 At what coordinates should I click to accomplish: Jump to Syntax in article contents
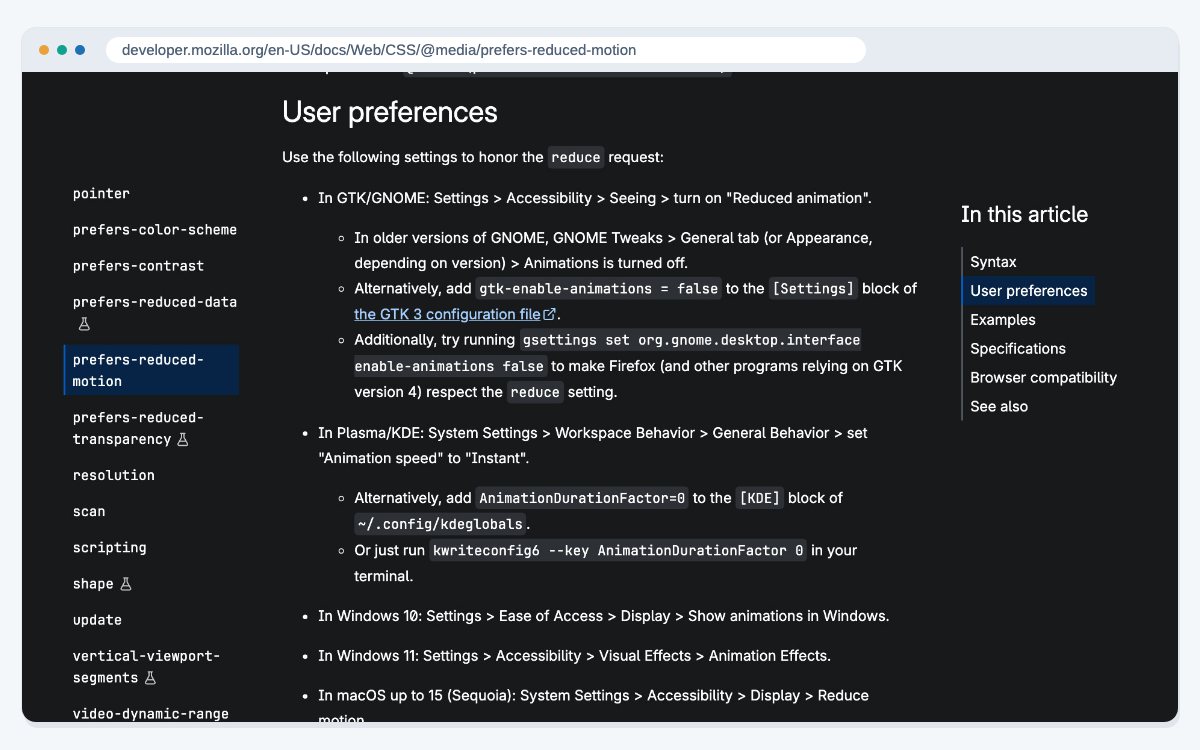click(x=993, y=262)
